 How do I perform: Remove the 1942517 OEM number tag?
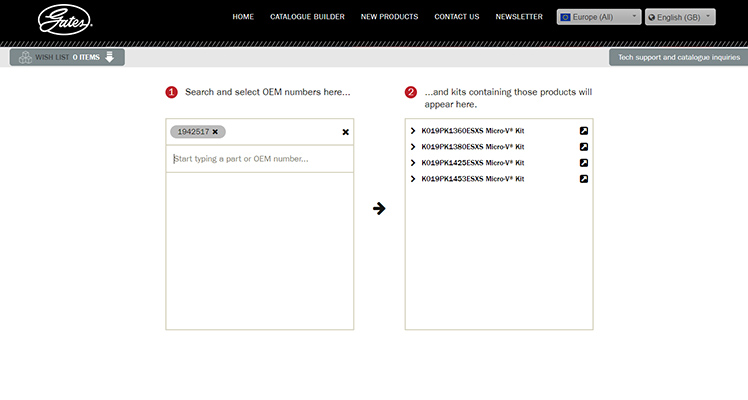coord(215,132)
